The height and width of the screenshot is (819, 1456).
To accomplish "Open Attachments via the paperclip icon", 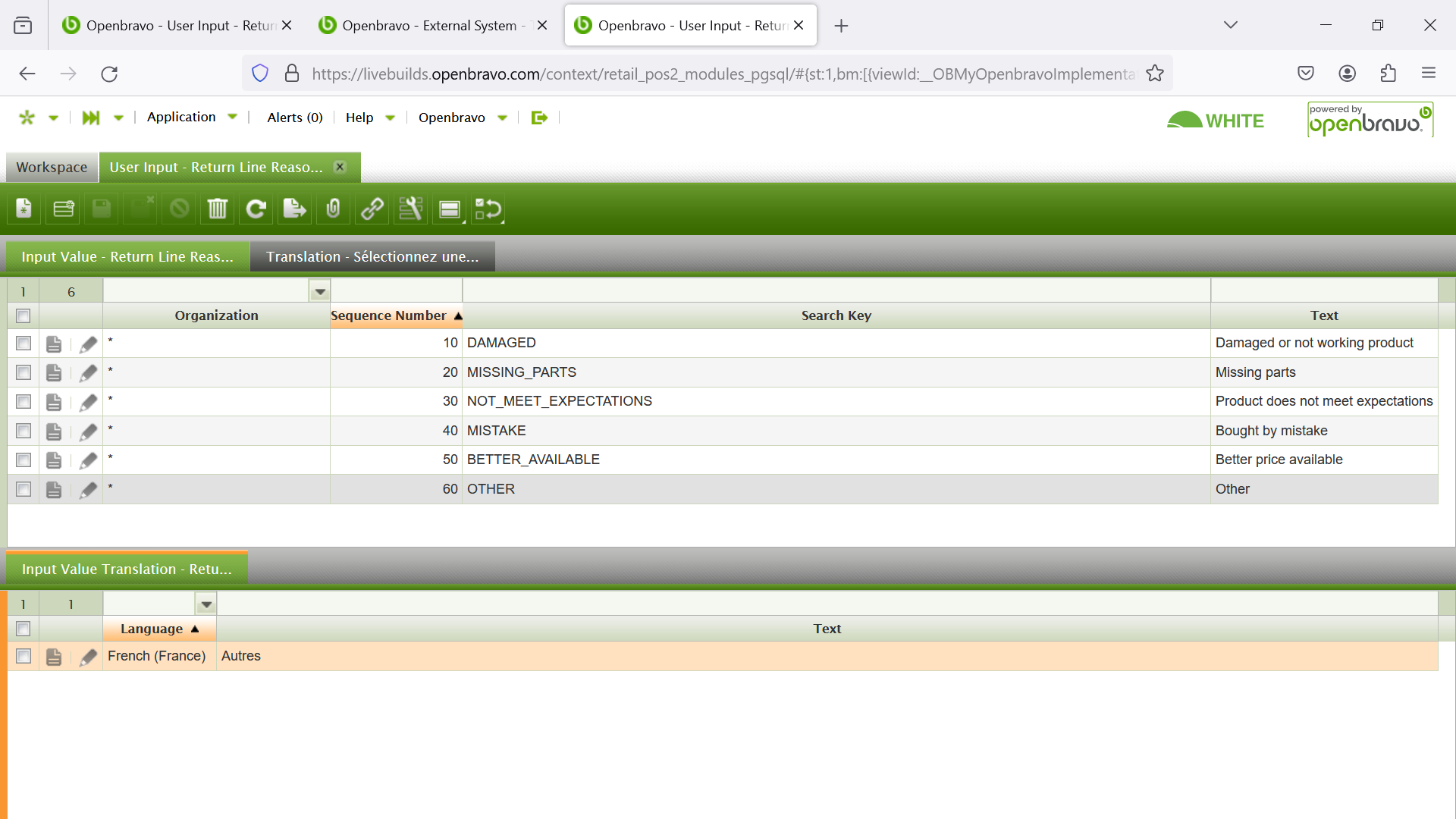I will click(333, 209).
